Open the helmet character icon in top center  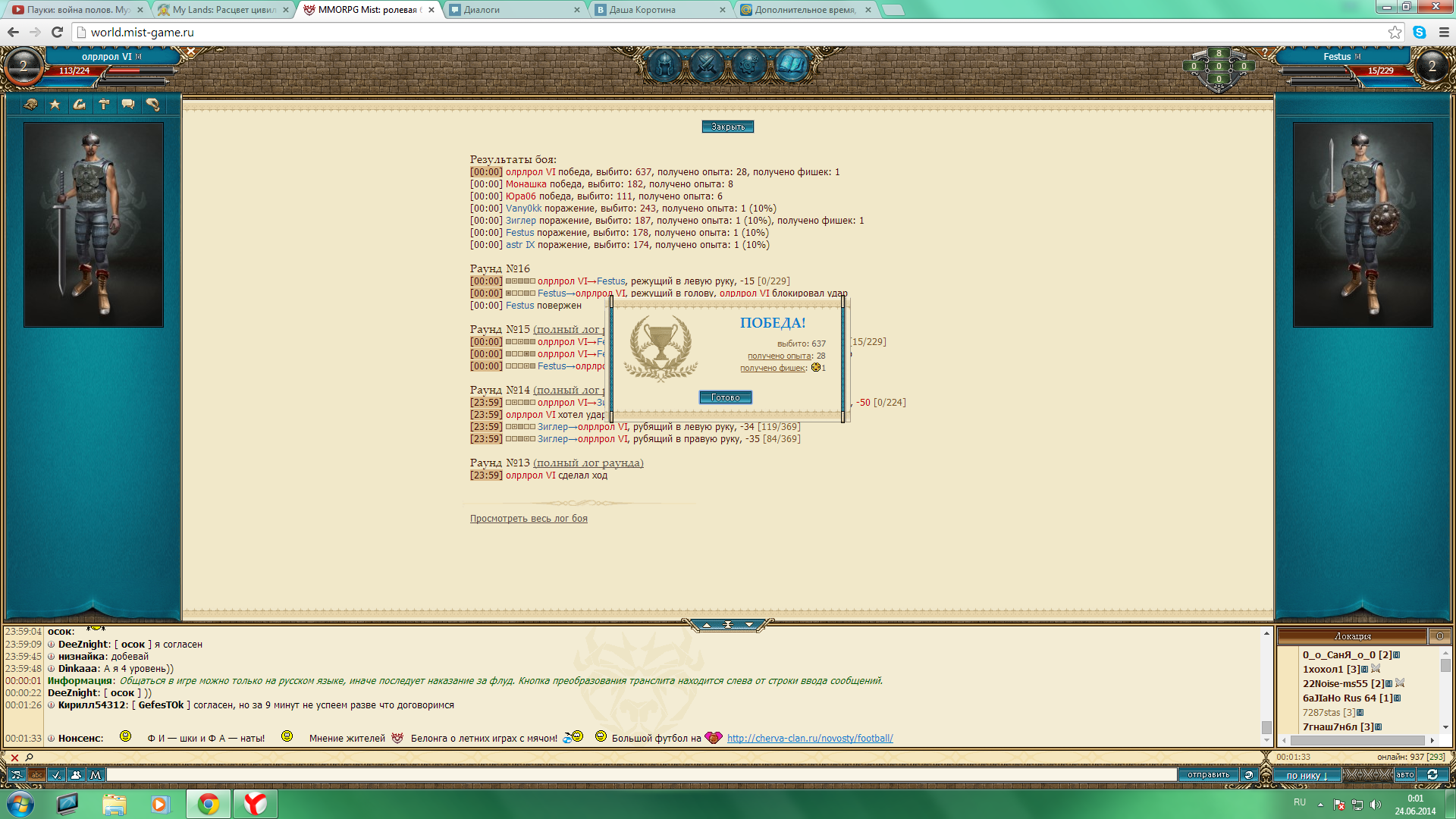click(665, 66)
